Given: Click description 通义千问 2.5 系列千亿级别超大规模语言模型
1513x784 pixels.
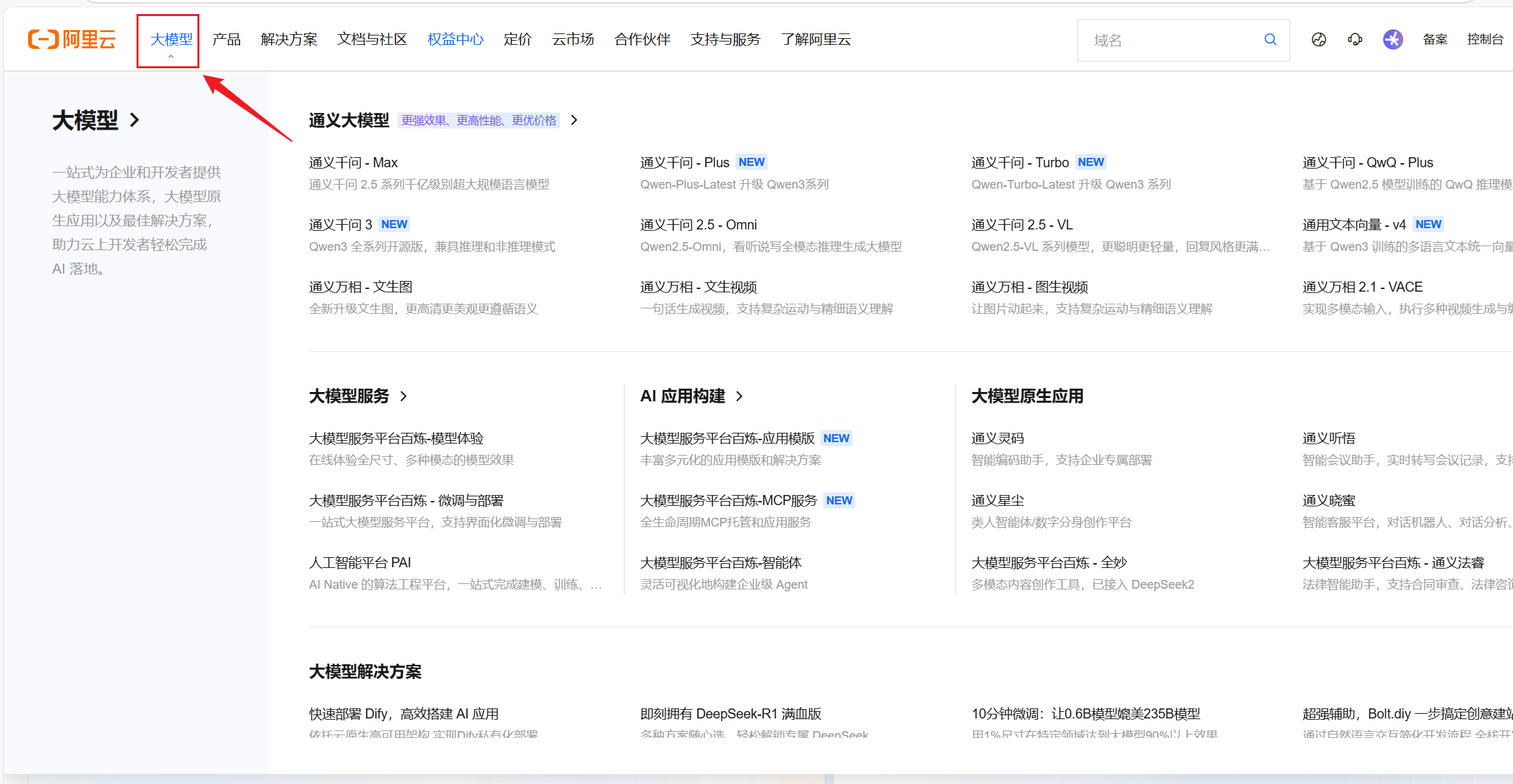Looking at the screenshot, I should [429, 185].
